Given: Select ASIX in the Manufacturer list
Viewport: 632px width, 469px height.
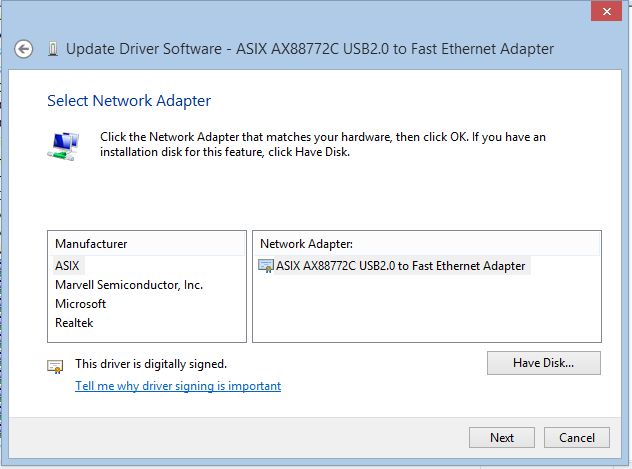Looking at the screenshot, I should click(67, 266).
